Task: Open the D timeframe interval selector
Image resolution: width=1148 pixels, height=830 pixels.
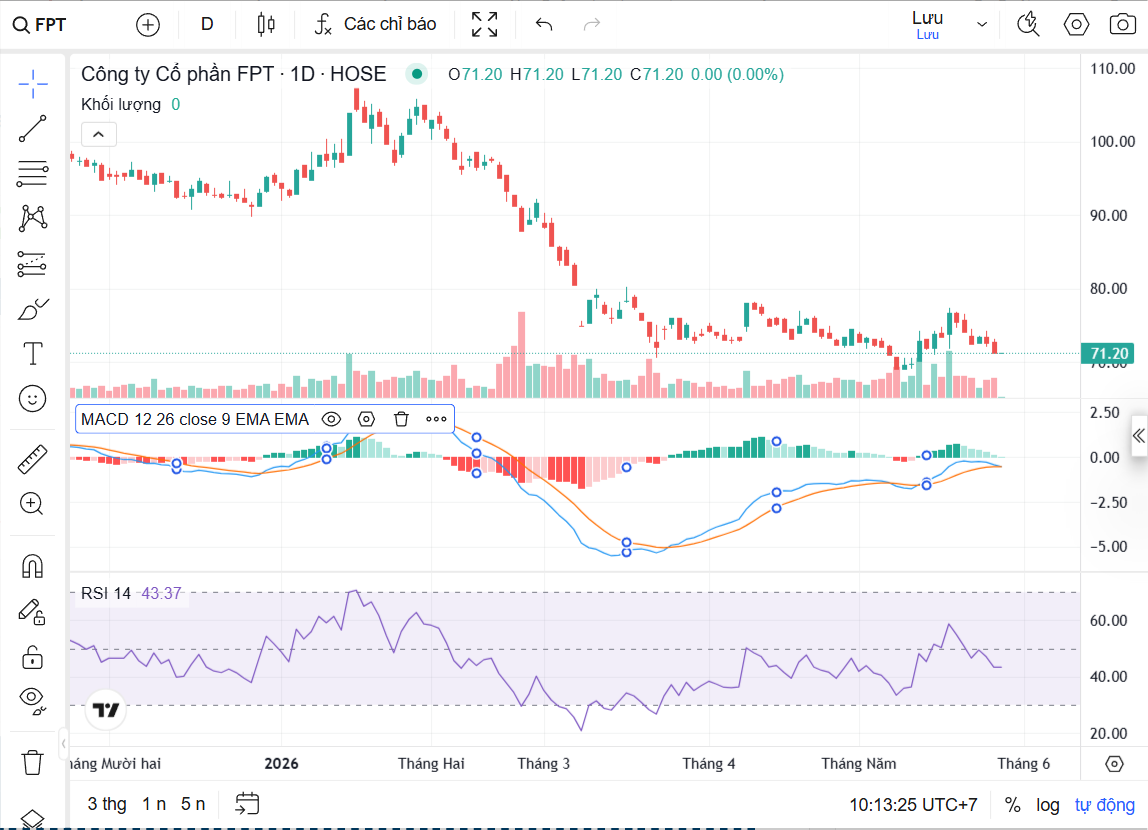Action: click(207, 25)
